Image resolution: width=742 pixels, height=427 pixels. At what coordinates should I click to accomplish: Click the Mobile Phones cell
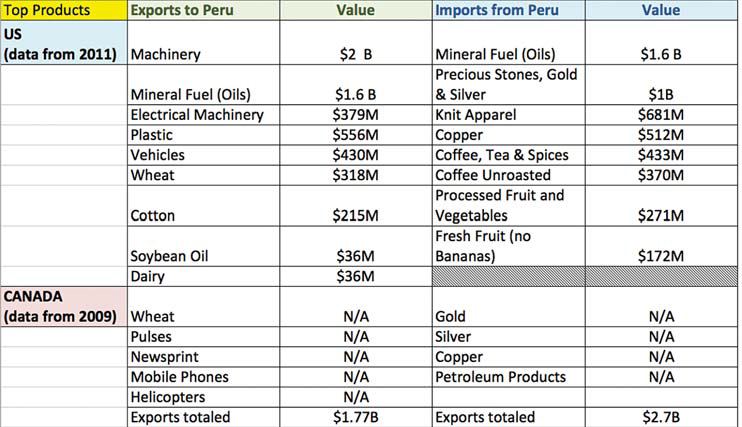click(x=203, y=377)
